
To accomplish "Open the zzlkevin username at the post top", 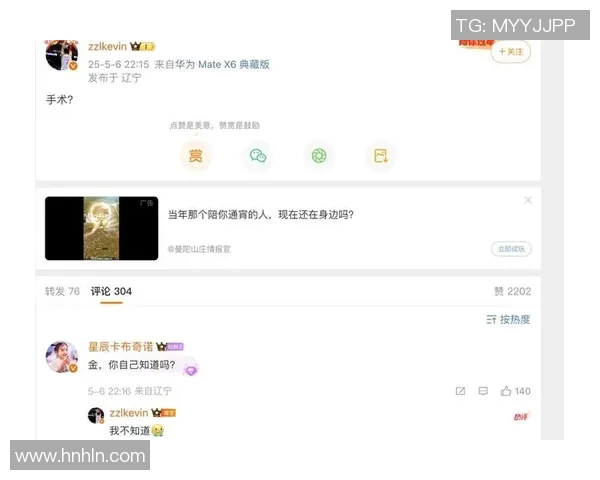I will 107,46.
